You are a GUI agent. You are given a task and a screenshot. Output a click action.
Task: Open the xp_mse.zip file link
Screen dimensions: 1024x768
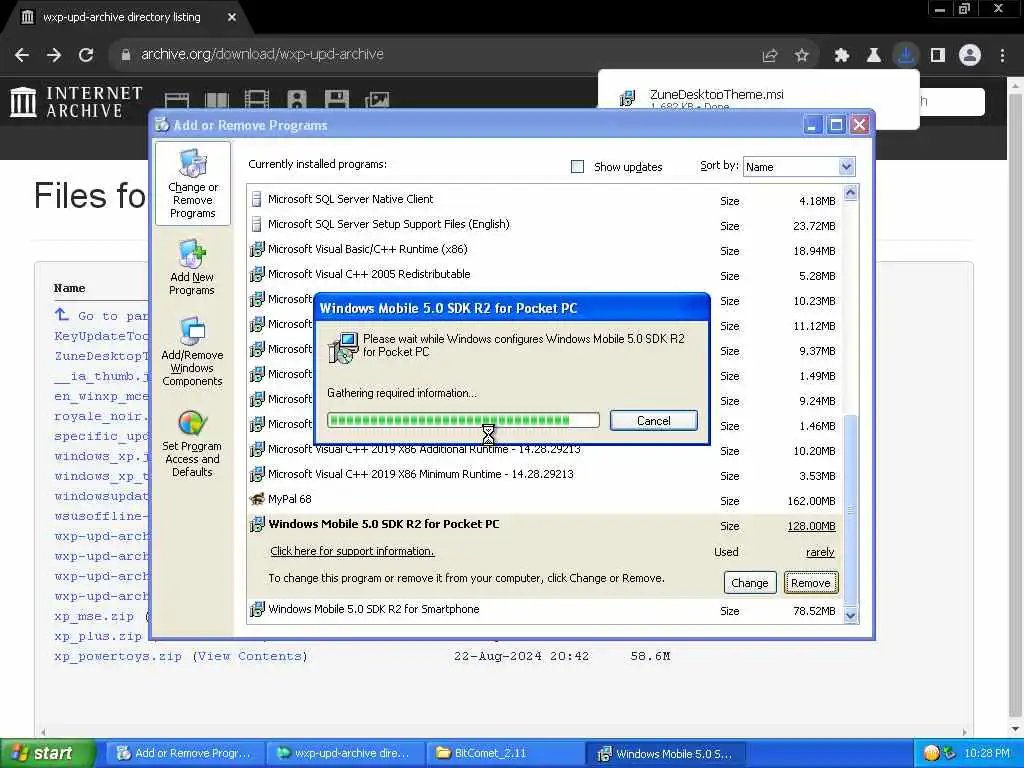point(93,616)
